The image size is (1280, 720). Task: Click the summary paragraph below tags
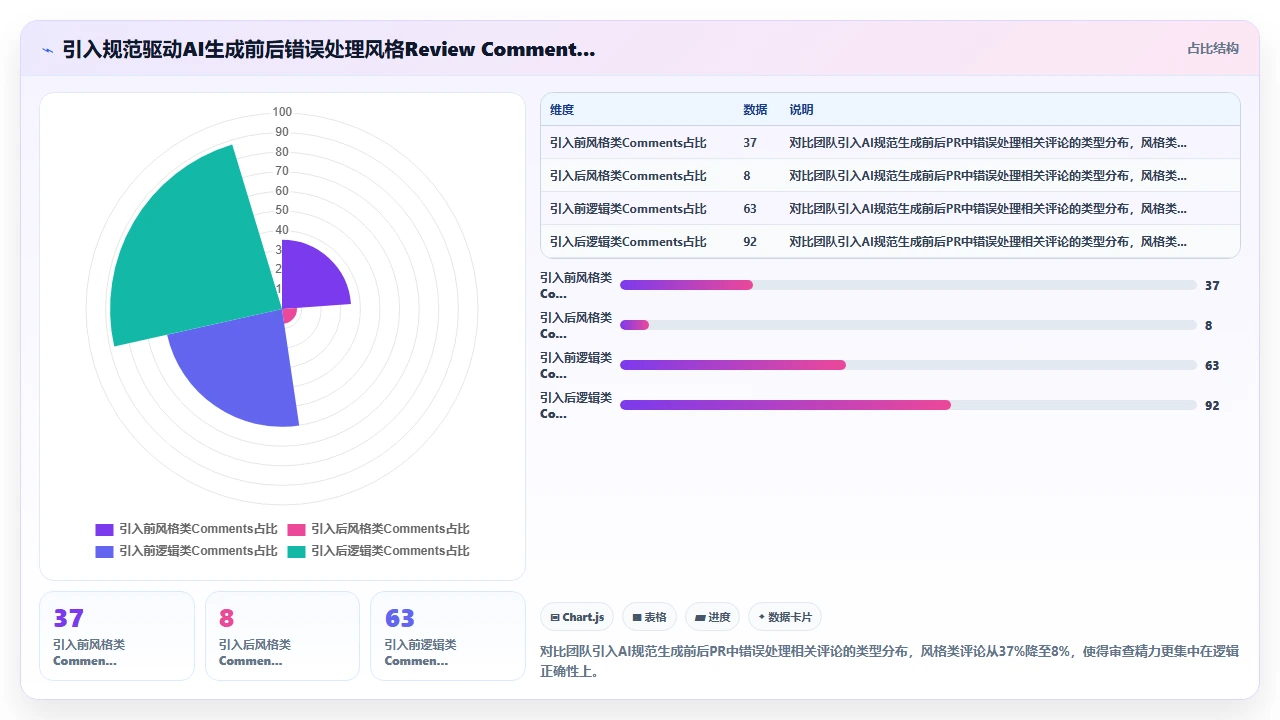click(889, 661)
